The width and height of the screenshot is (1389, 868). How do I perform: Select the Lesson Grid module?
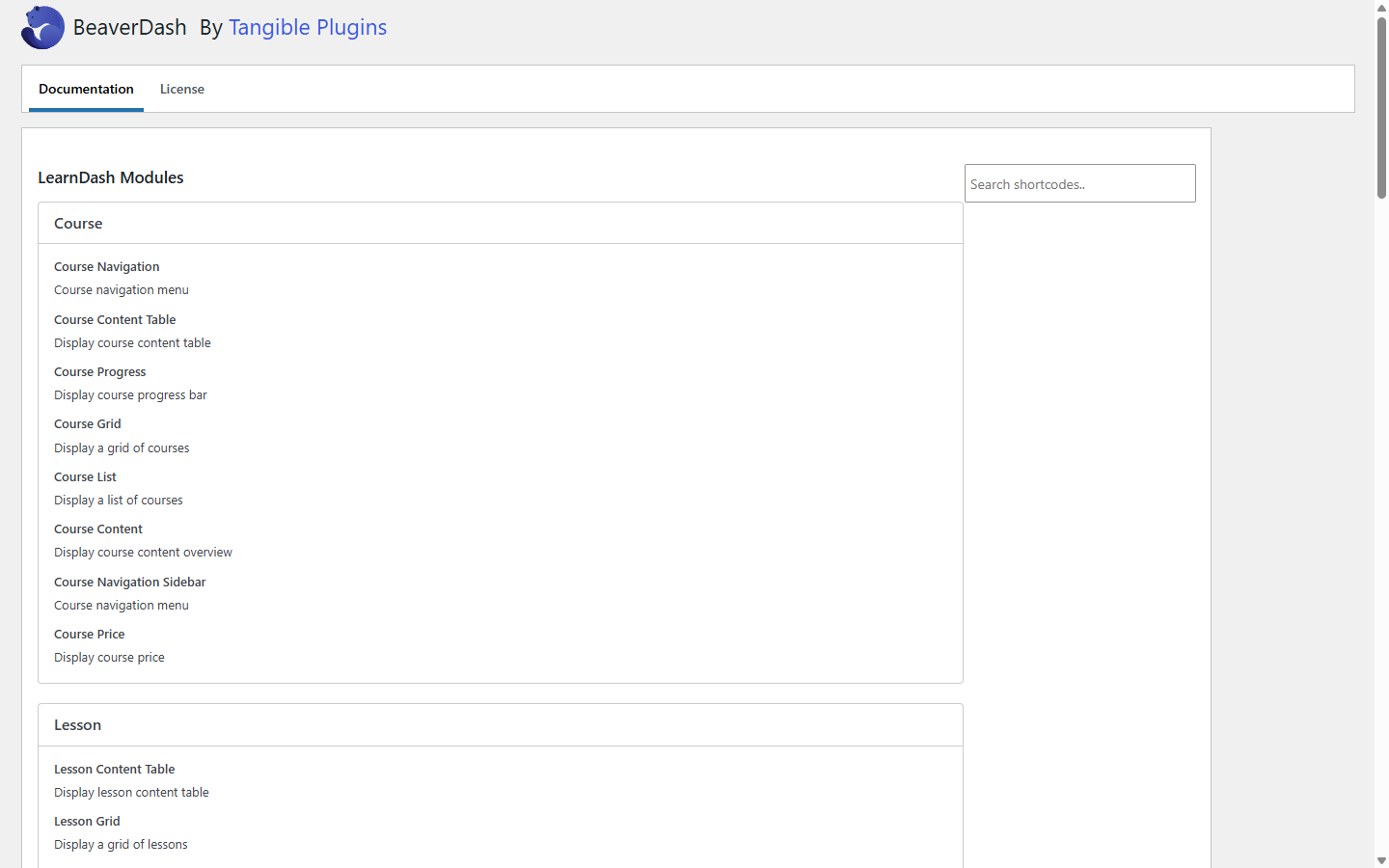click(87, 822)
